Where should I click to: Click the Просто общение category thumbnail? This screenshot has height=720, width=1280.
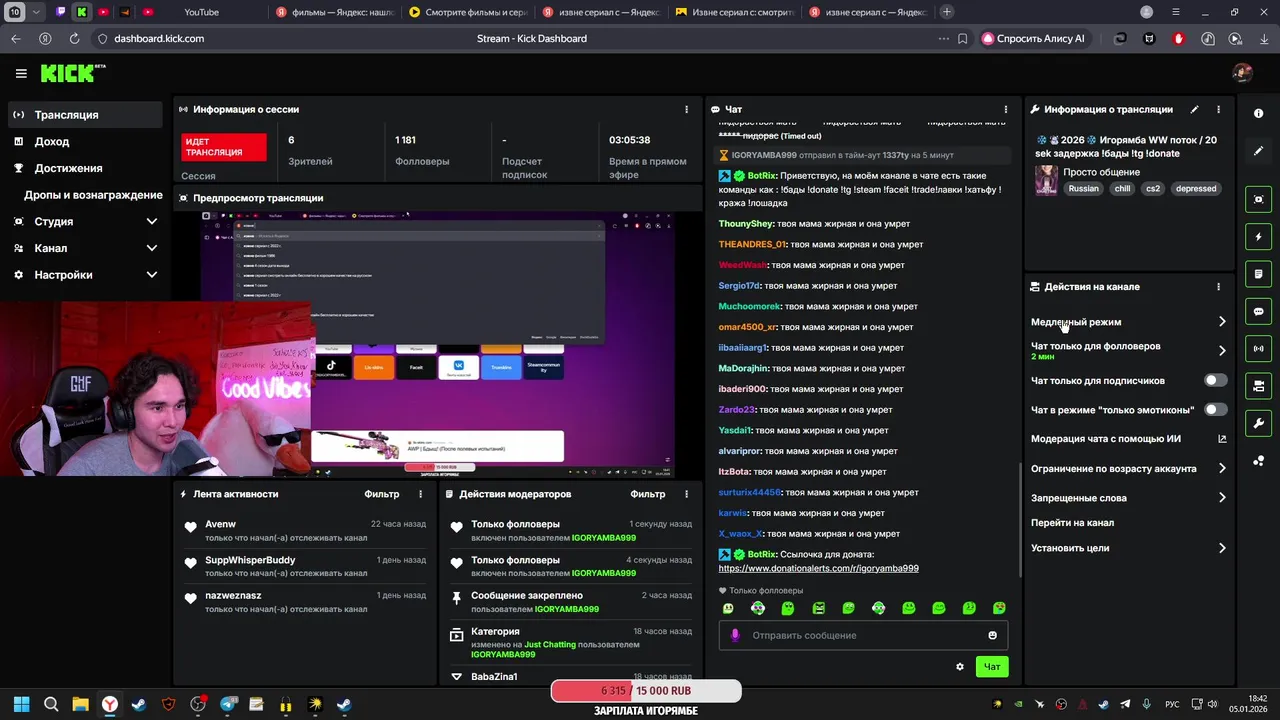pyautogui.click(x=1046, y=180)
